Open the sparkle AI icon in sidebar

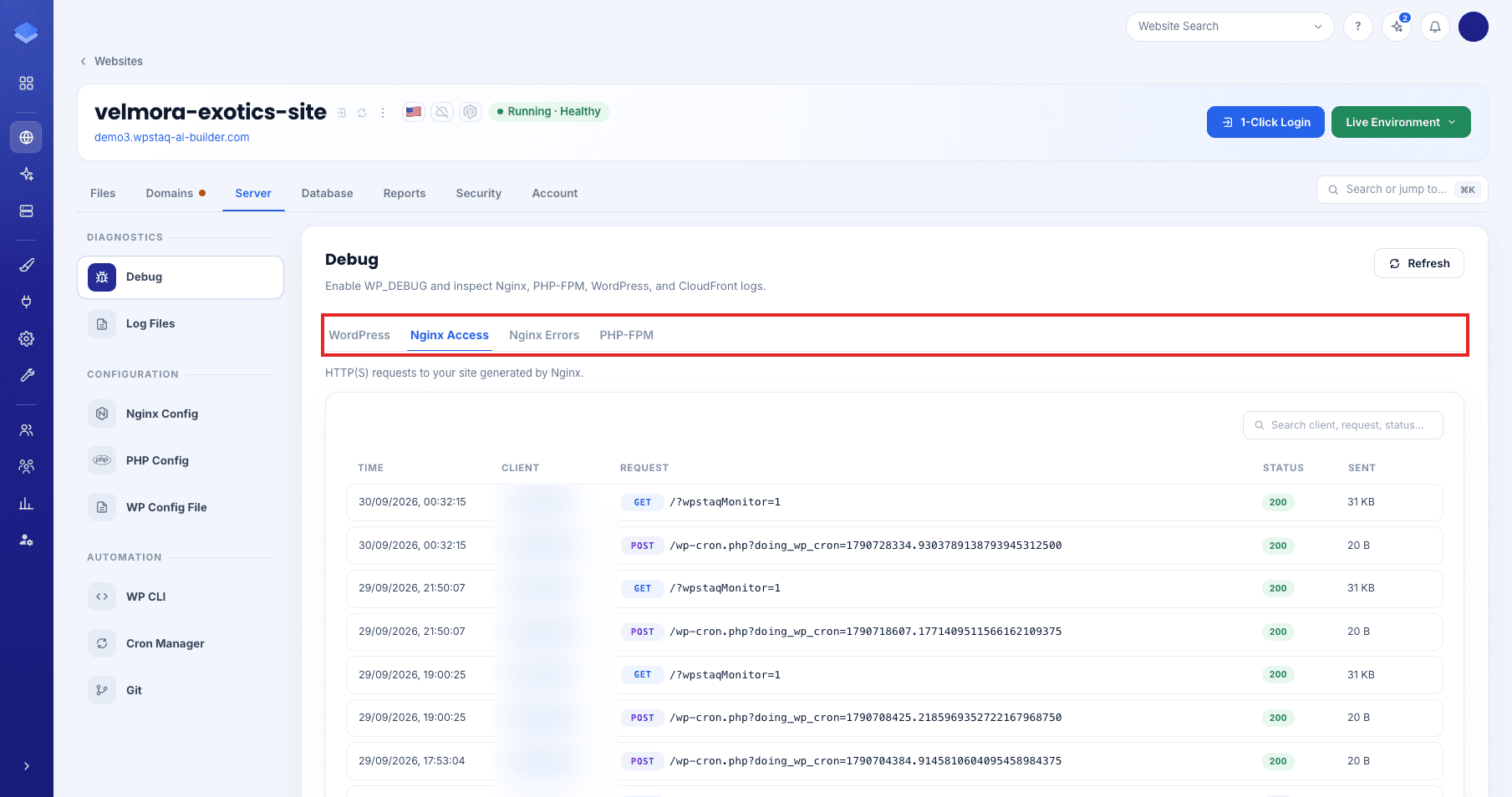tap(27, 174)
